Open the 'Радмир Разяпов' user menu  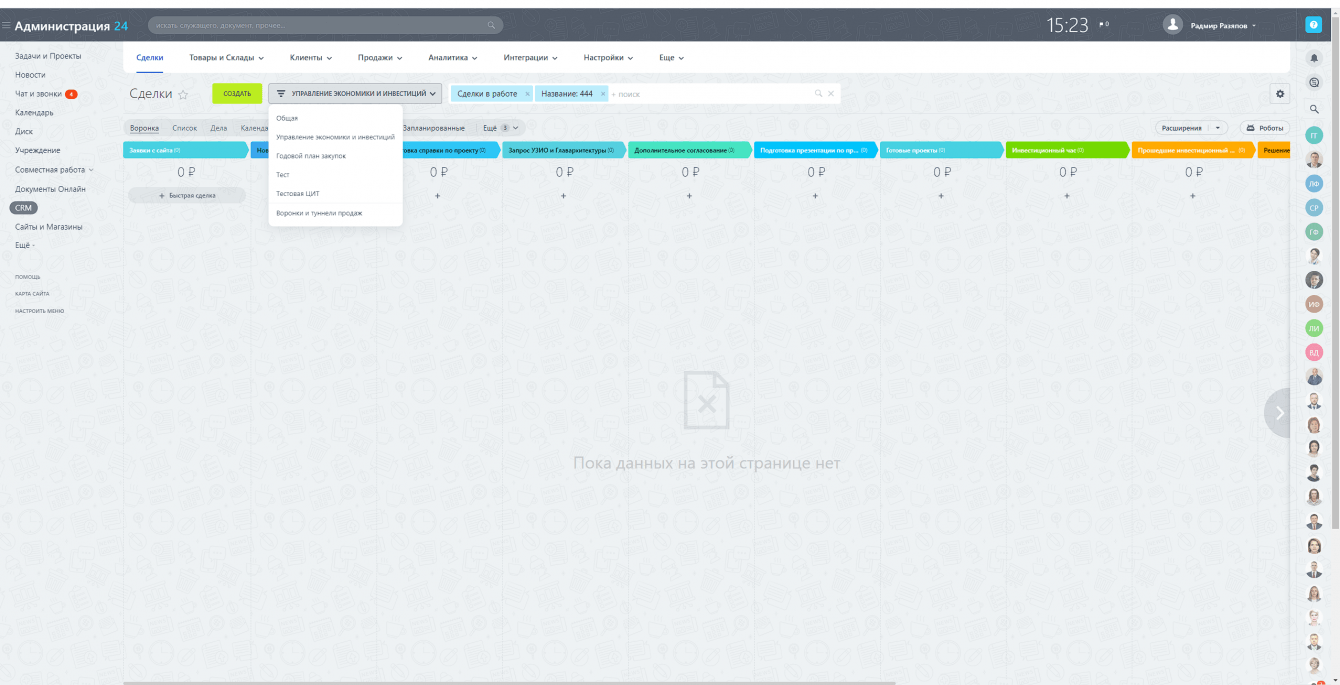pyautogui.click(x=1223, y=25)
